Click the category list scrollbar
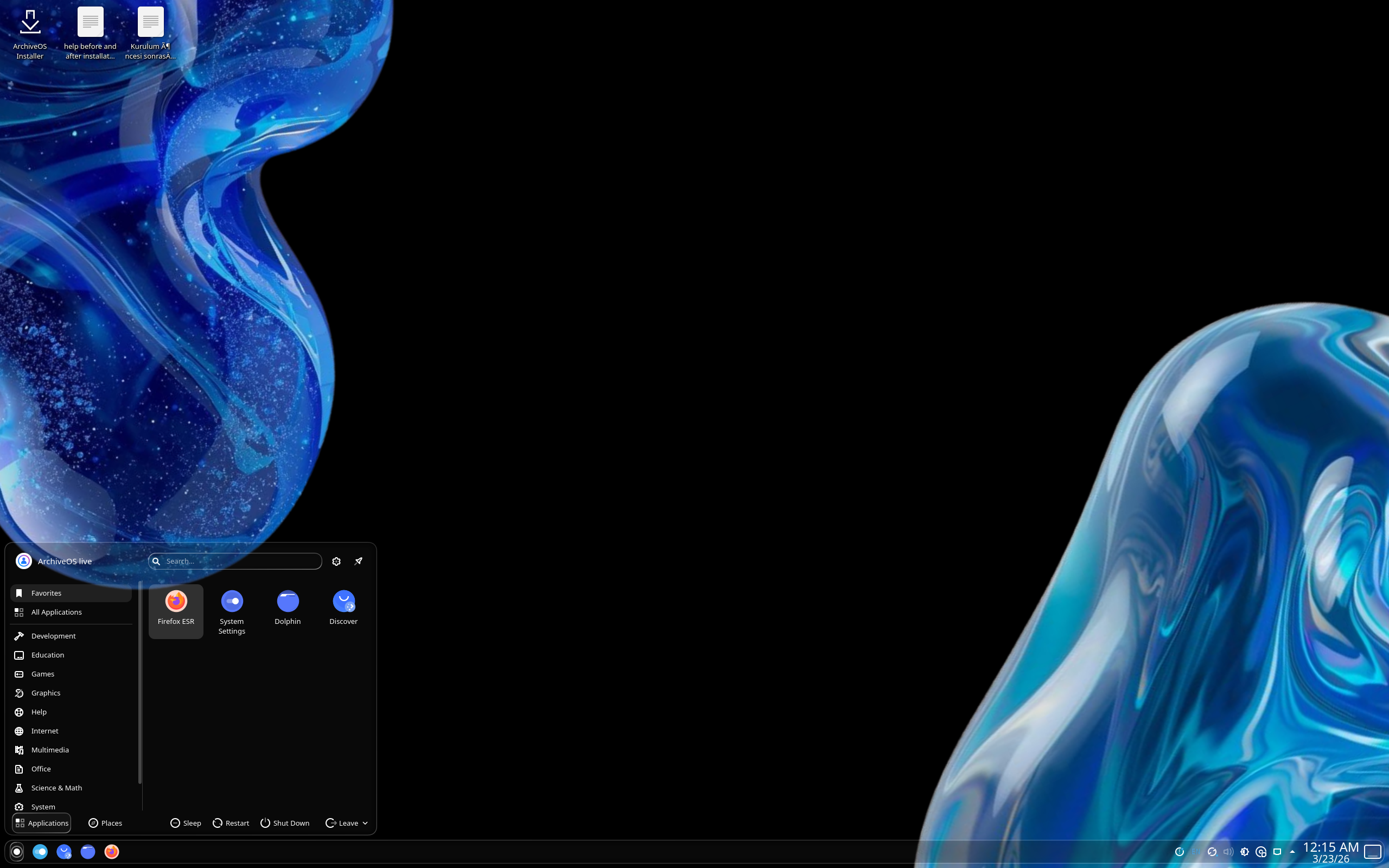The image size is (1389, 868). [139, 682]
